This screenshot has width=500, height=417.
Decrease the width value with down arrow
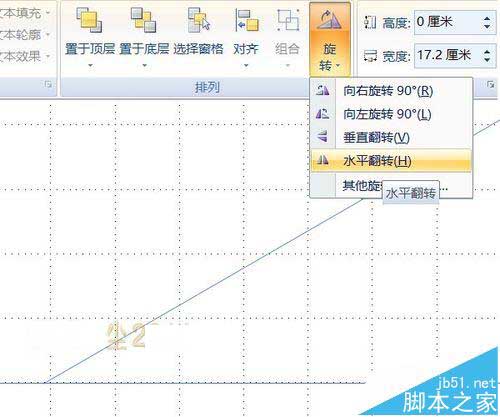(x=487, y=60)
